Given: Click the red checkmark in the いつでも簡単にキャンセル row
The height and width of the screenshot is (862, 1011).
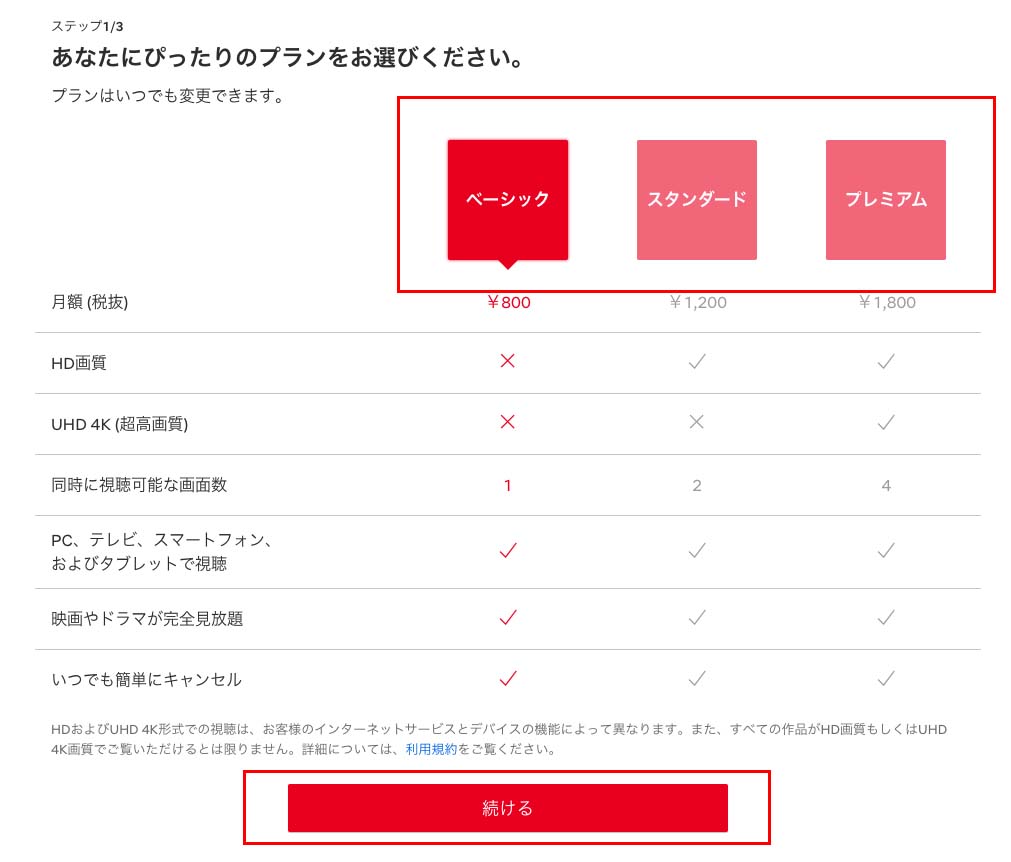Looking at the screenshot, I should tap(507, 678).
